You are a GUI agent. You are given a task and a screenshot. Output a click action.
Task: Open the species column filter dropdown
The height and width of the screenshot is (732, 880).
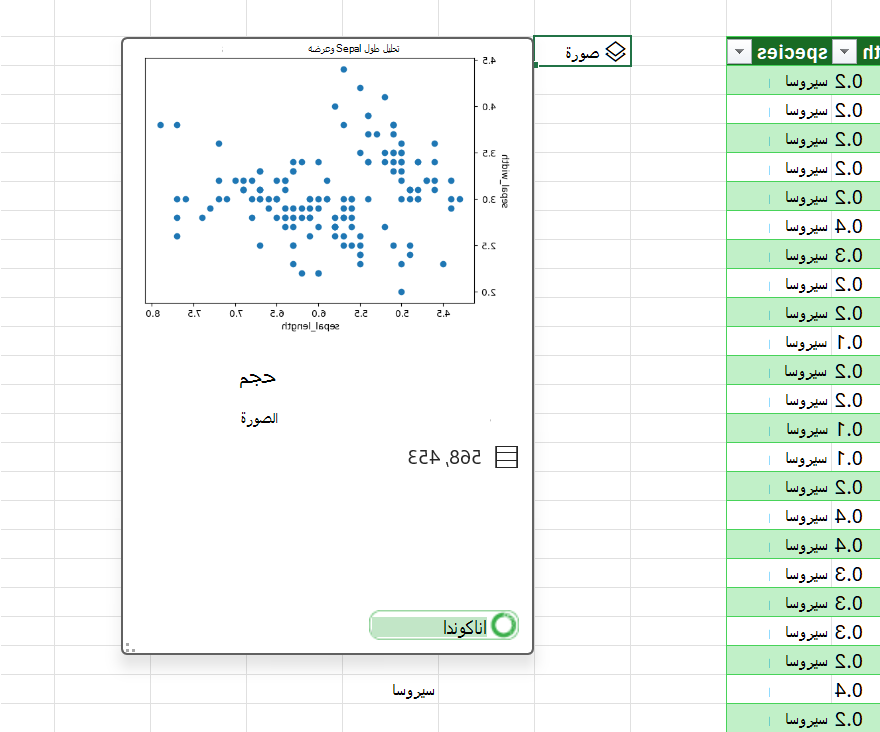click(x=739, y=52)
